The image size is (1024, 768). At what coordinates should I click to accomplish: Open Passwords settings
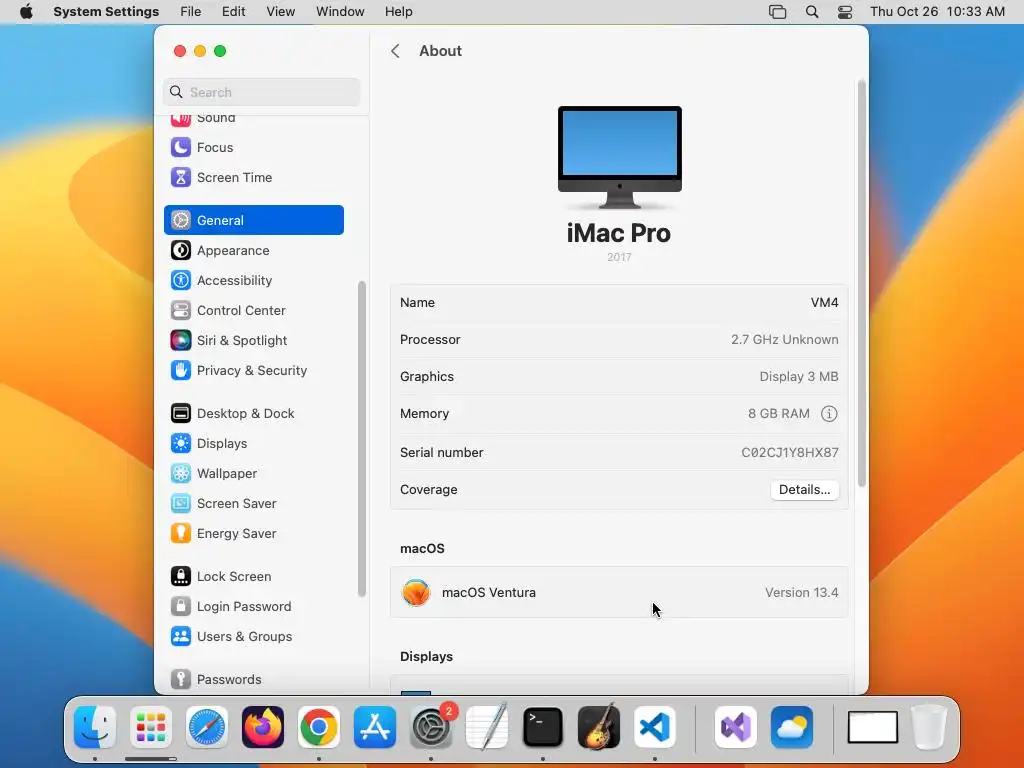[x=253, y=680]
